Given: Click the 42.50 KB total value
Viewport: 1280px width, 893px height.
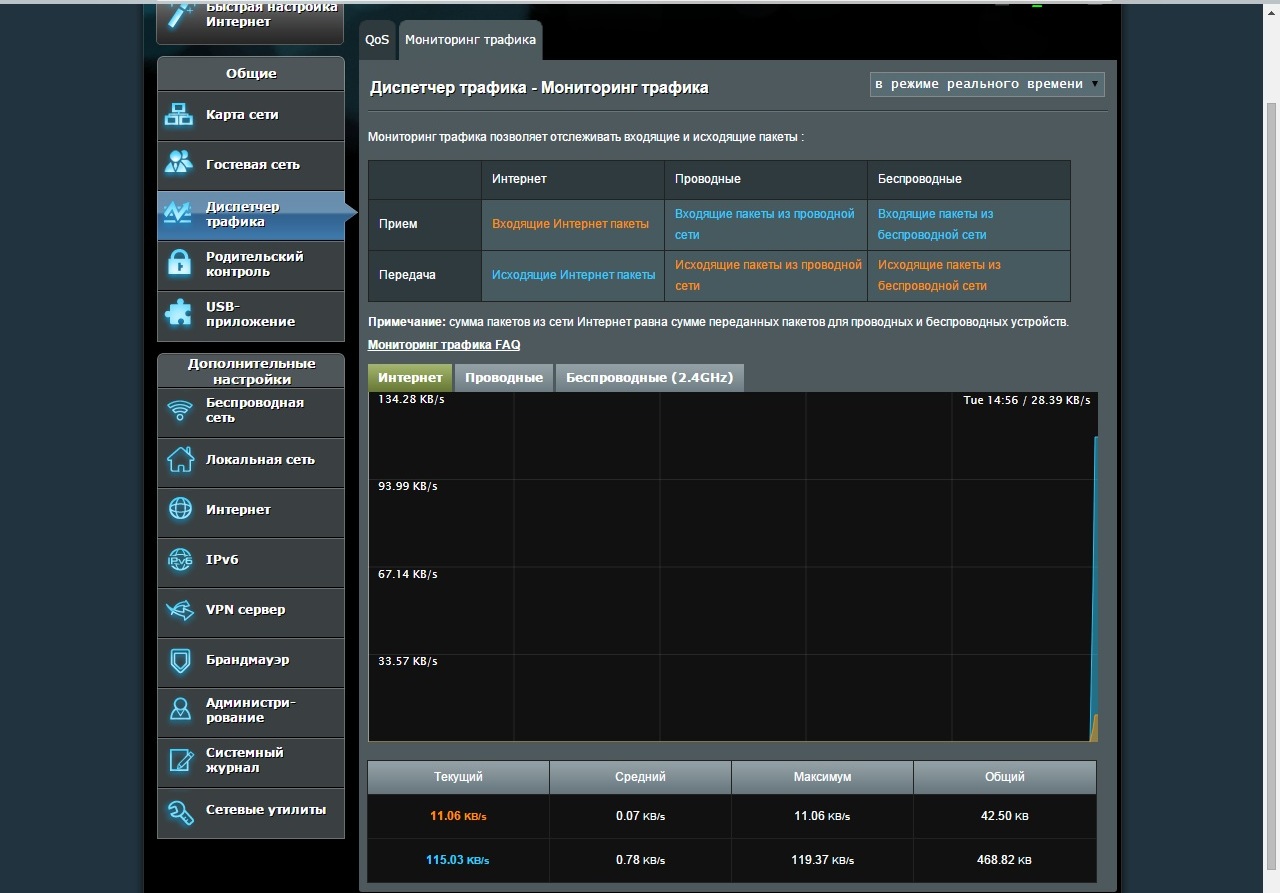Looking at the screenshot, I should click(x=1004, y=816).
